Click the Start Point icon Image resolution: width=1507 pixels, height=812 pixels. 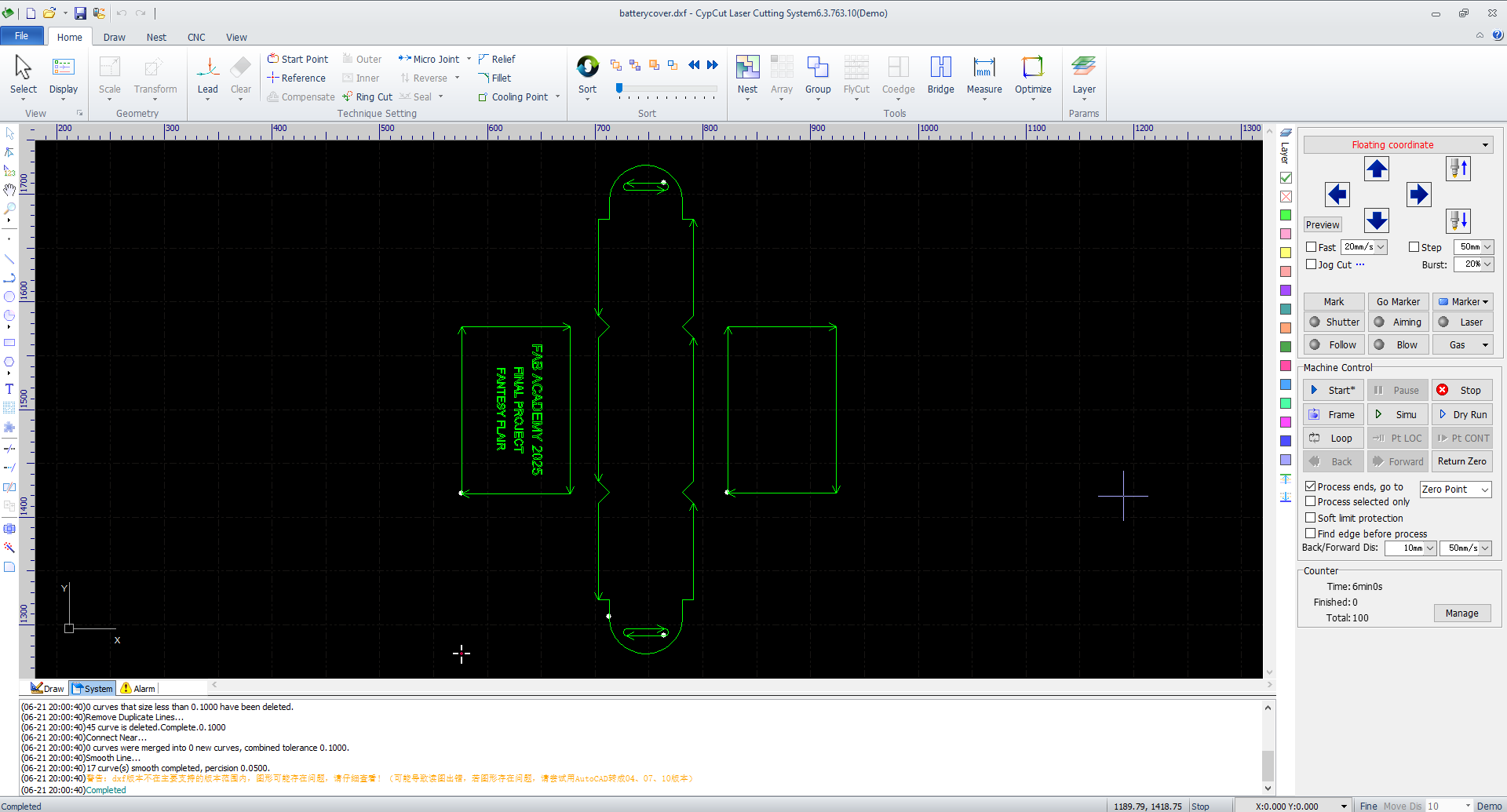(273, 59)
